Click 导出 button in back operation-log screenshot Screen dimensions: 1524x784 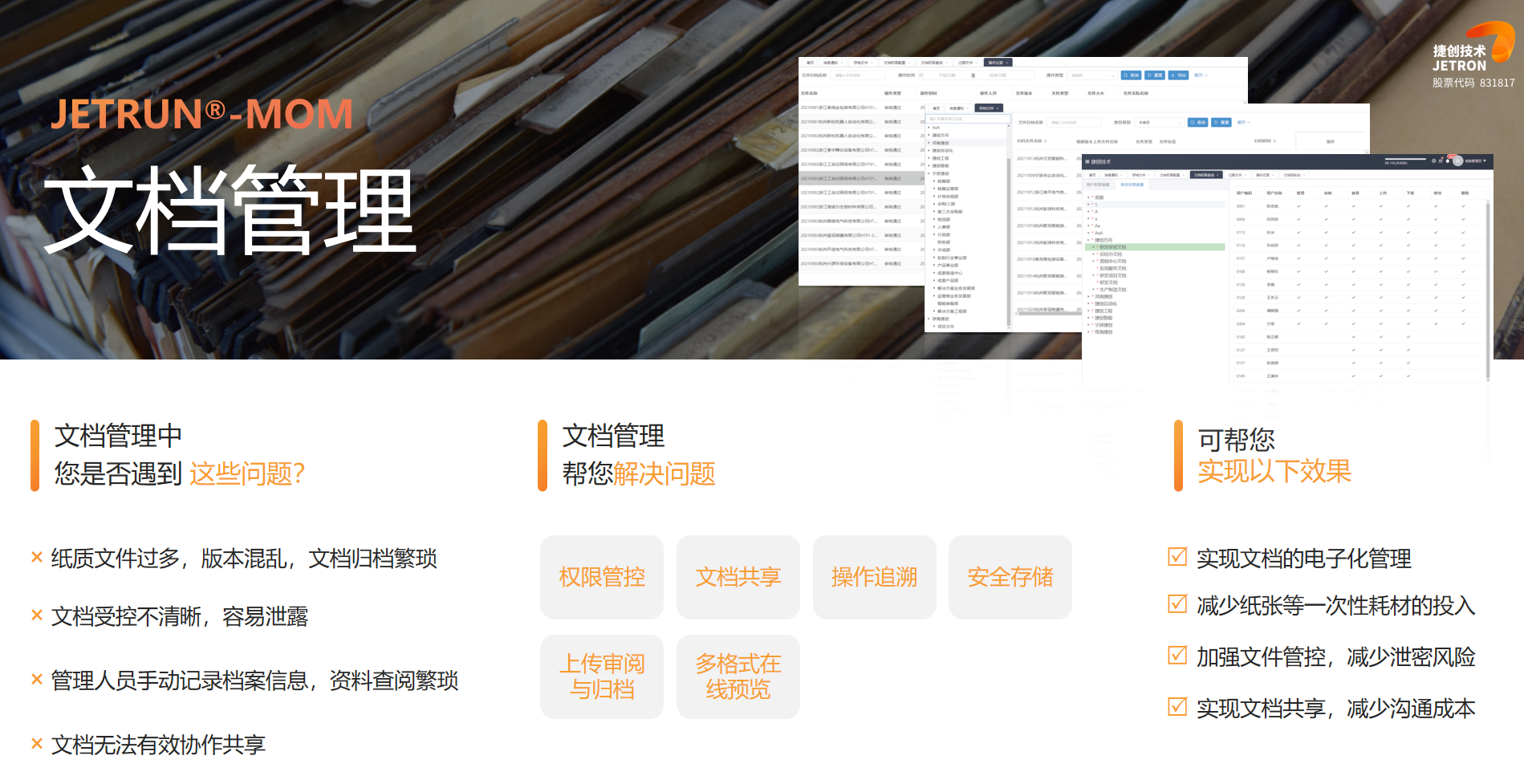tap(1178, 75)
